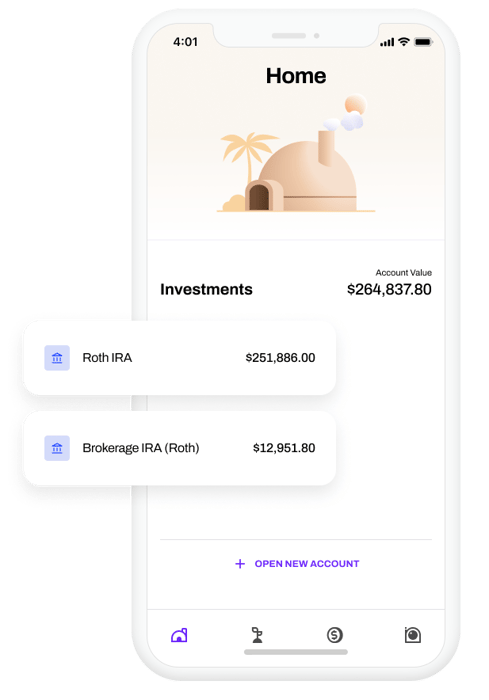Tap the plant growth tab icon
Screen dimensions: 489x700
pyautogui.click(x=257, y=635)
